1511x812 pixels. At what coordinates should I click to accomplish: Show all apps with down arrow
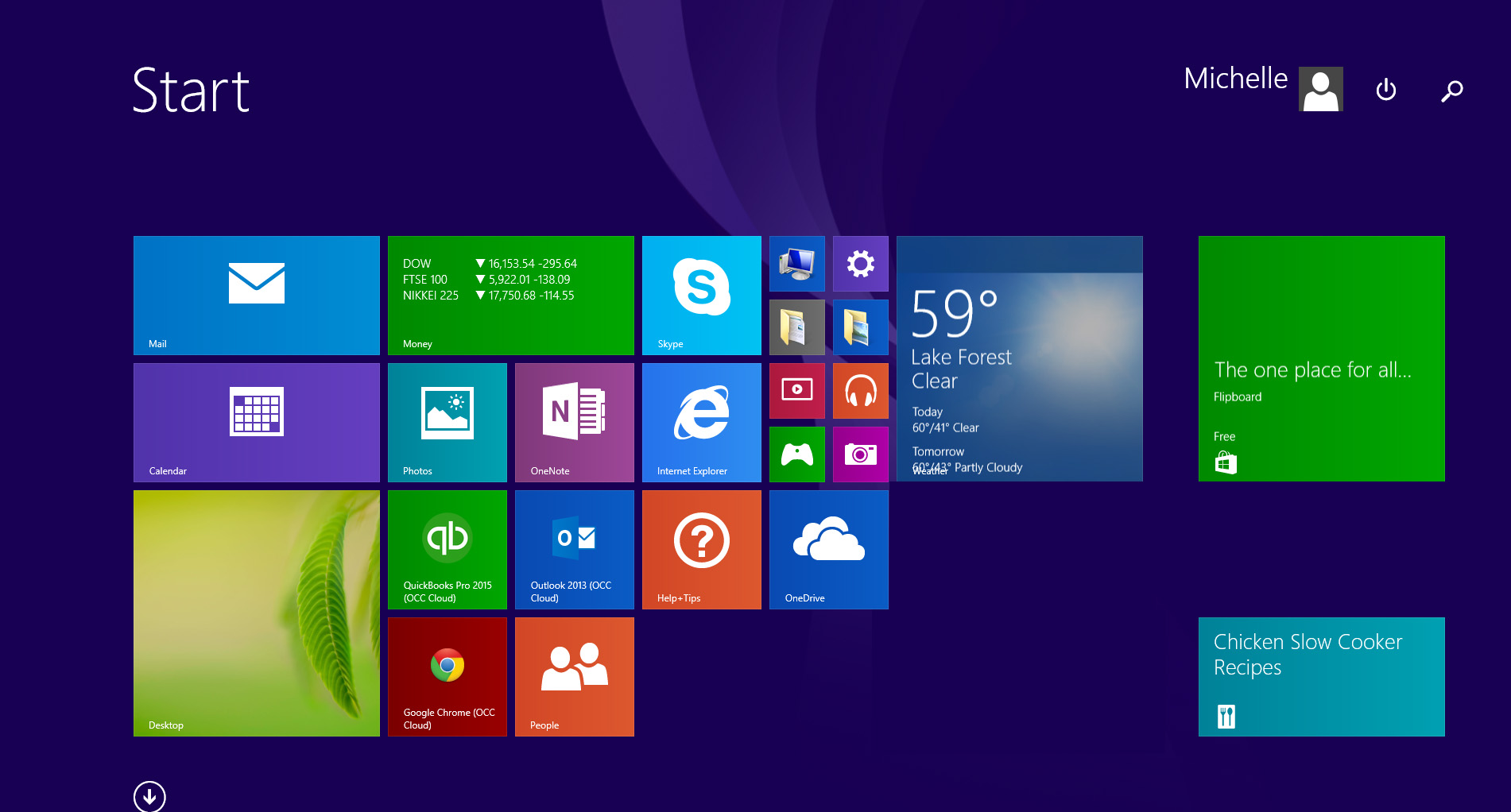[x=149, y=796]
